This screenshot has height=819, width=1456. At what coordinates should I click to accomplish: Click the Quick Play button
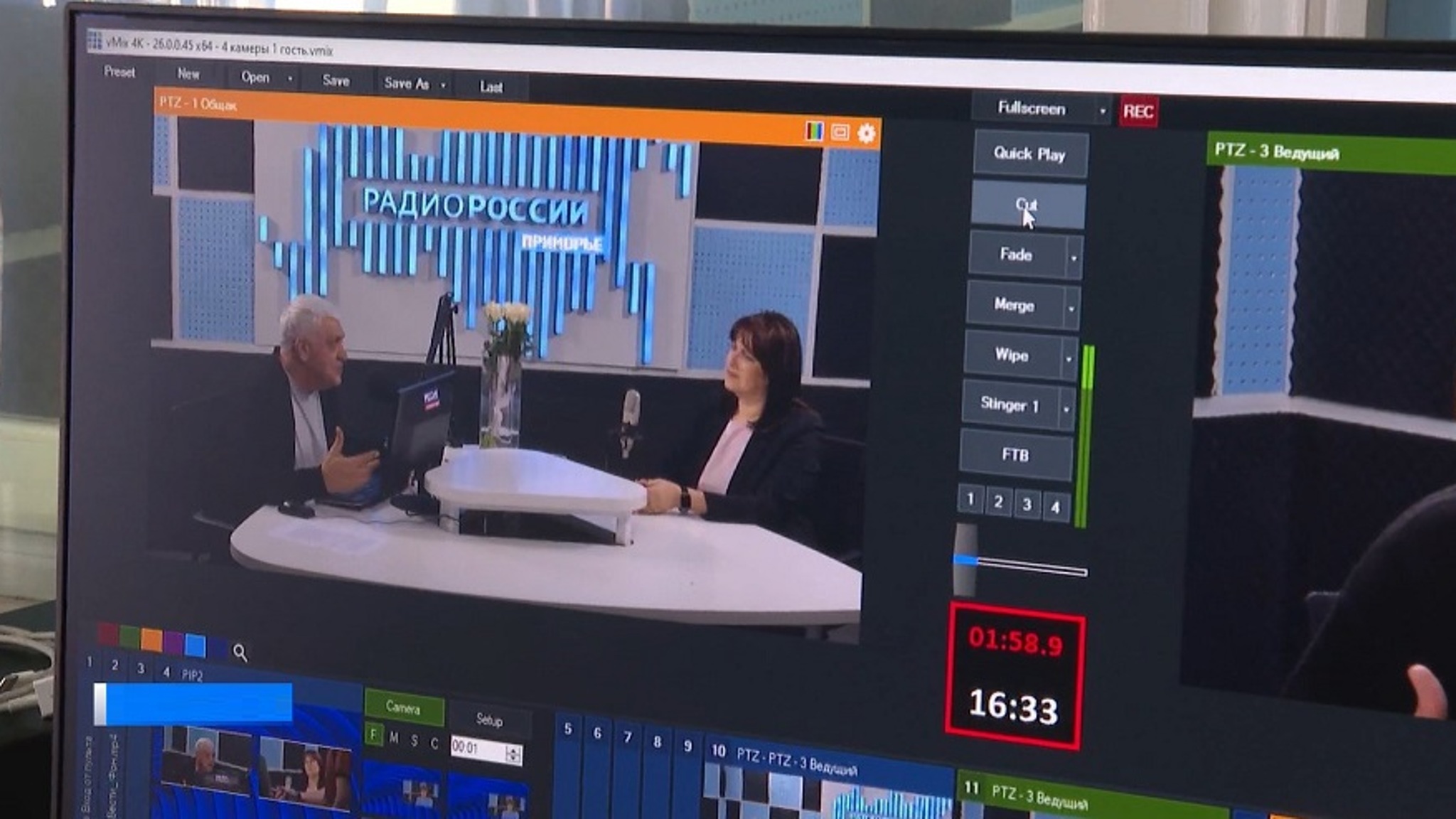click(x=1029, y=154)
